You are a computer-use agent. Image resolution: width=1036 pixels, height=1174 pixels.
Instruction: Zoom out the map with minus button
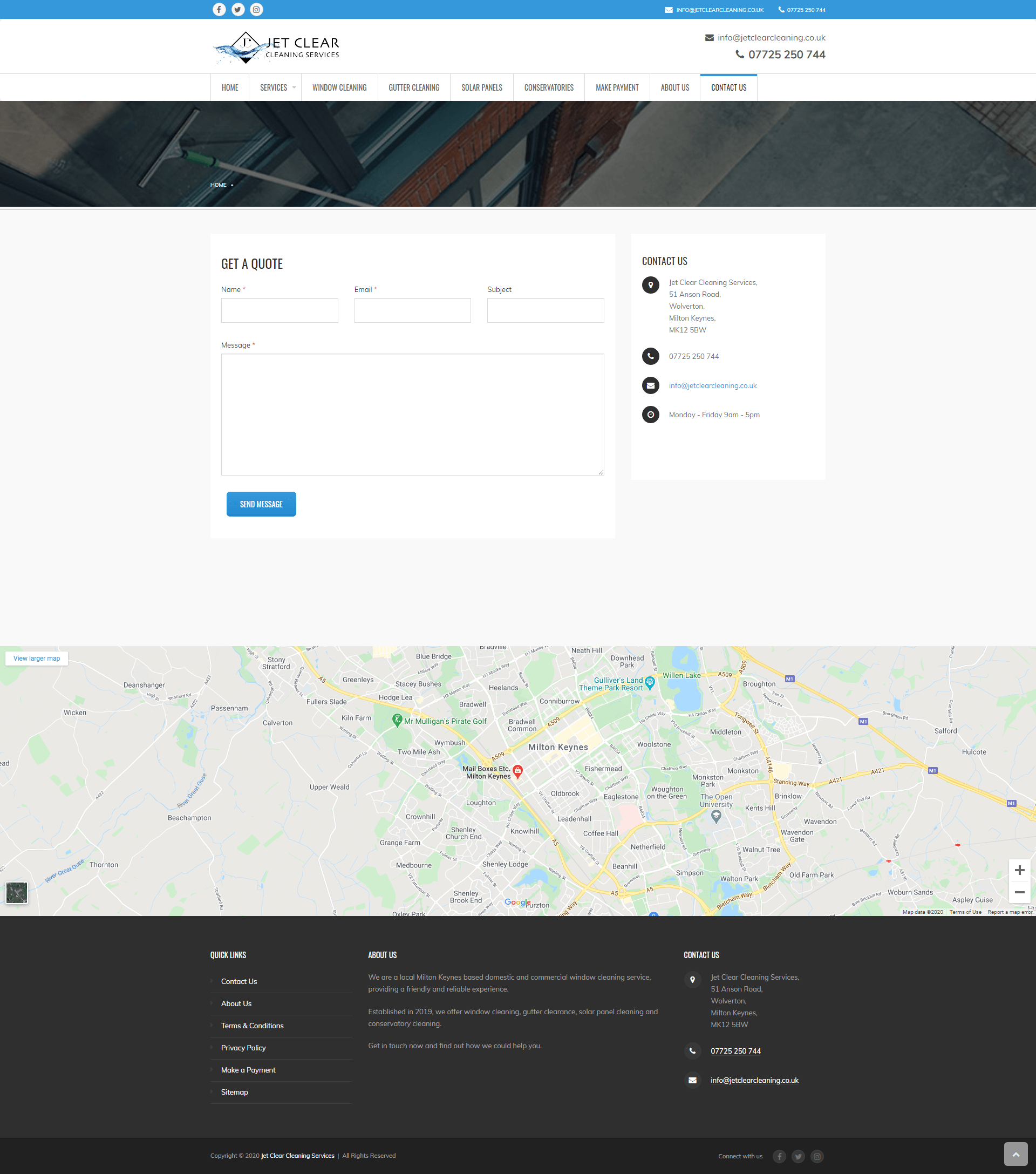pyautogui.click(x=1019, y=892)
